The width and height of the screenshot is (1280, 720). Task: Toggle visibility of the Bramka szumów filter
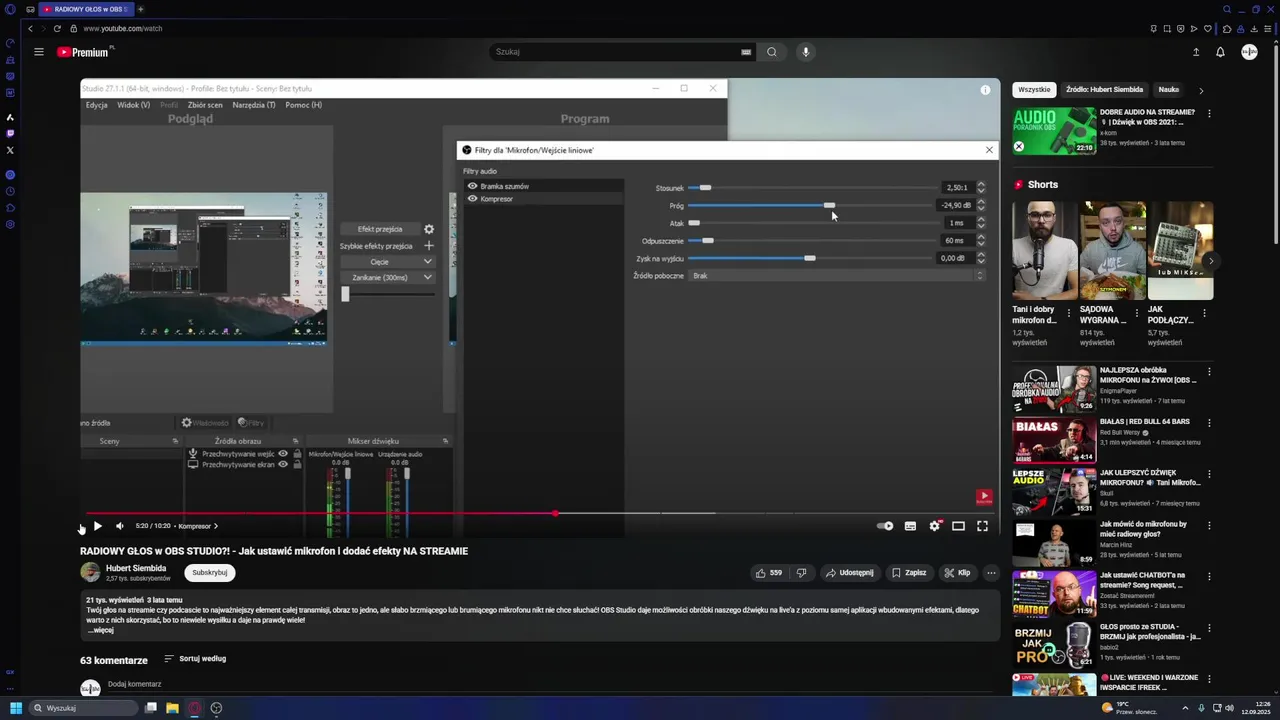[472, 186]
